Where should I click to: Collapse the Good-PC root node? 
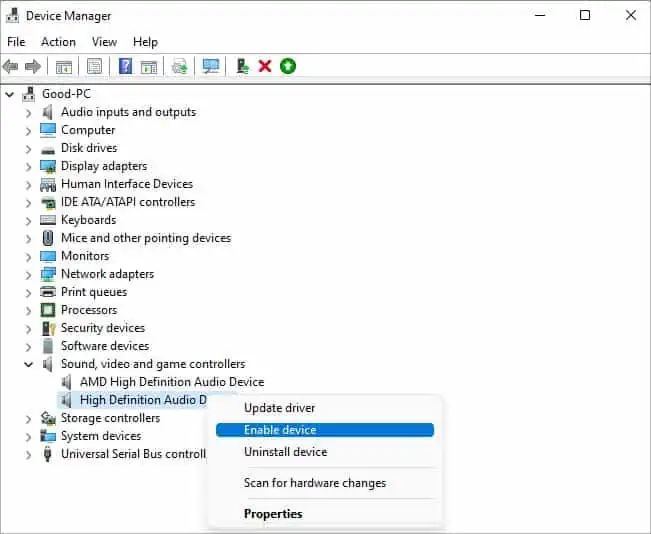click(x=10, y=95)
